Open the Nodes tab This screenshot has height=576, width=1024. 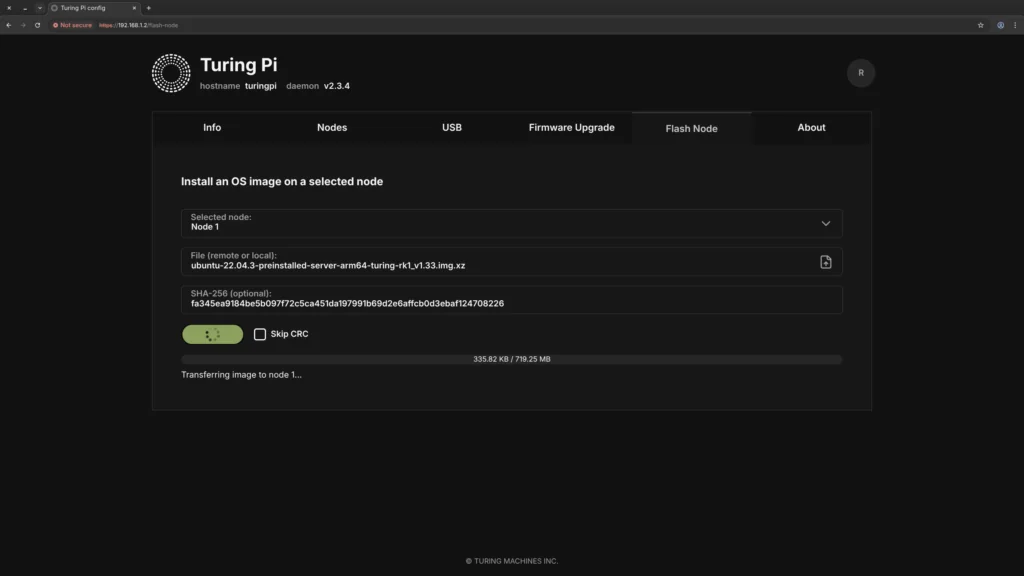click(x=331, y=127)
